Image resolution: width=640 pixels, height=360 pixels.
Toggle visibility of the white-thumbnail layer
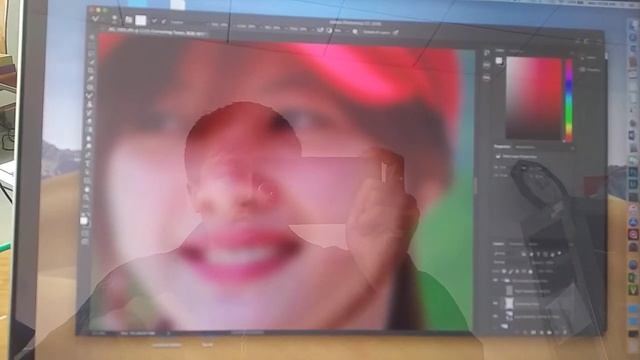[496, 303]
